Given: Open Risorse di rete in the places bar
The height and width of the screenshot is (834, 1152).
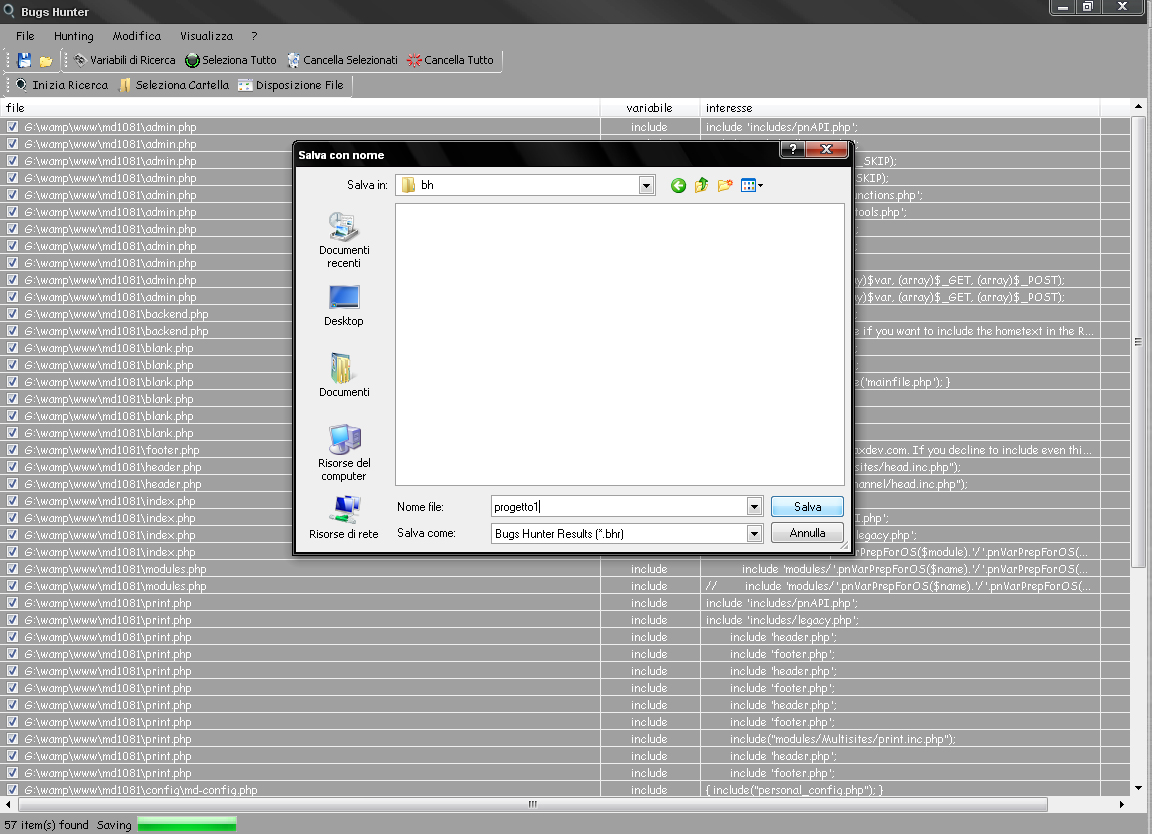Looking at the screenshot, I should [344, 517].
